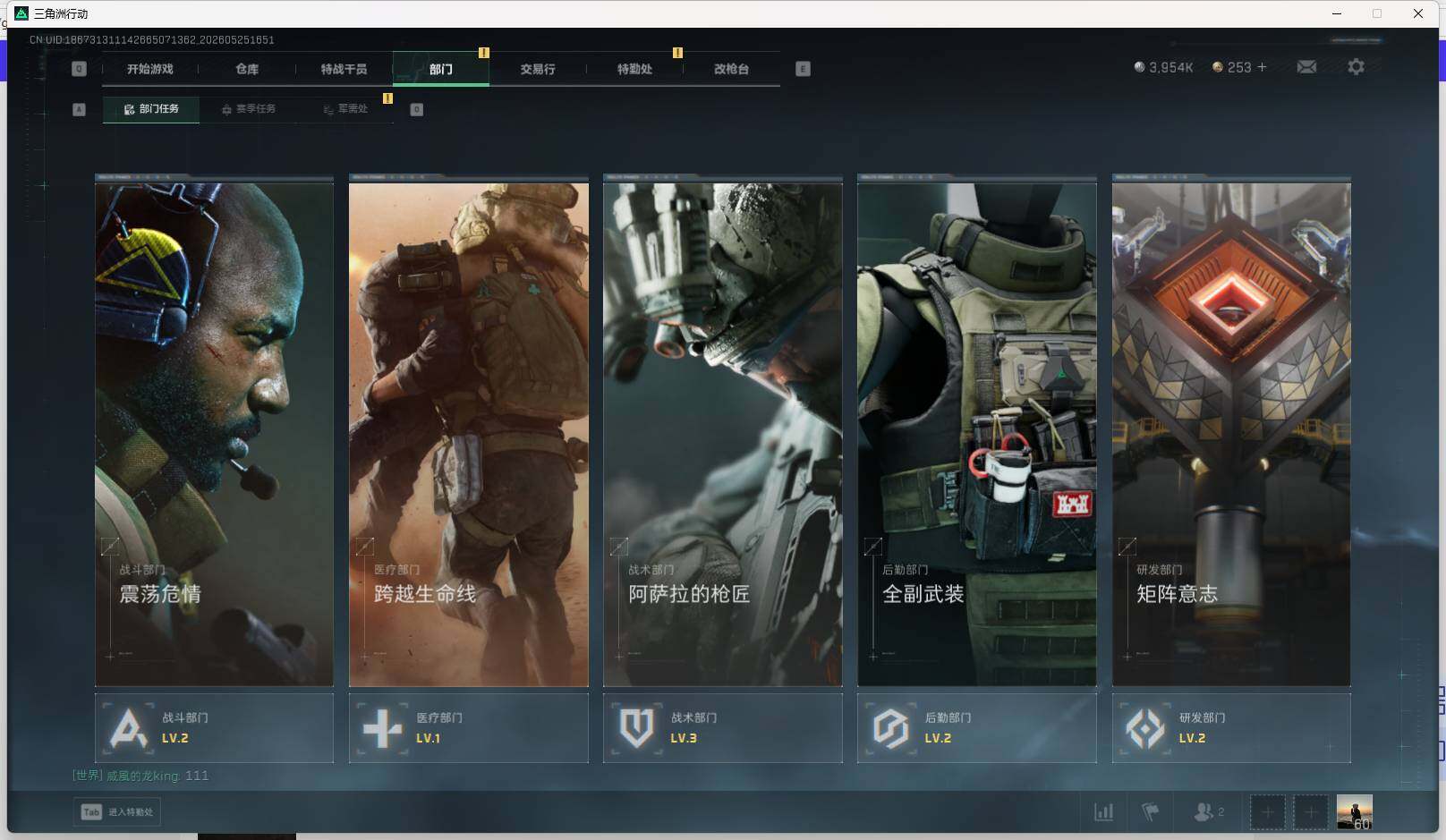Click the 医疗部门 LV.1 cross icon
1446x840 pixels.
pyautogui.click(x=382, y=727)
